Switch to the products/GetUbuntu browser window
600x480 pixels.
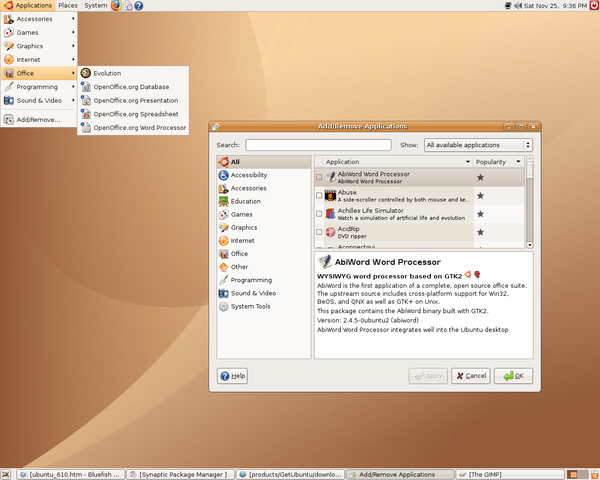[290, 475]
